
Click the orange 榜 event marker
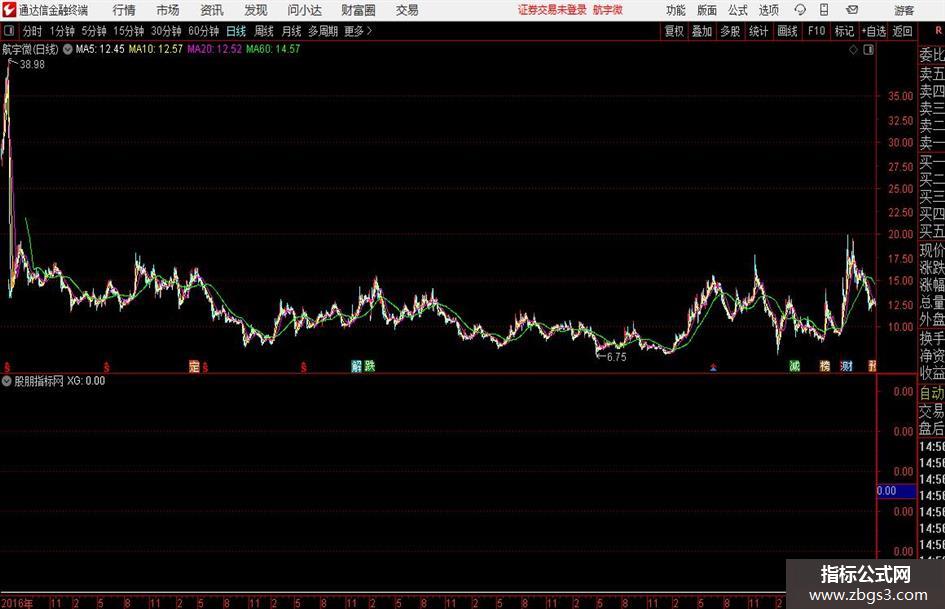(x=824, y=366)
